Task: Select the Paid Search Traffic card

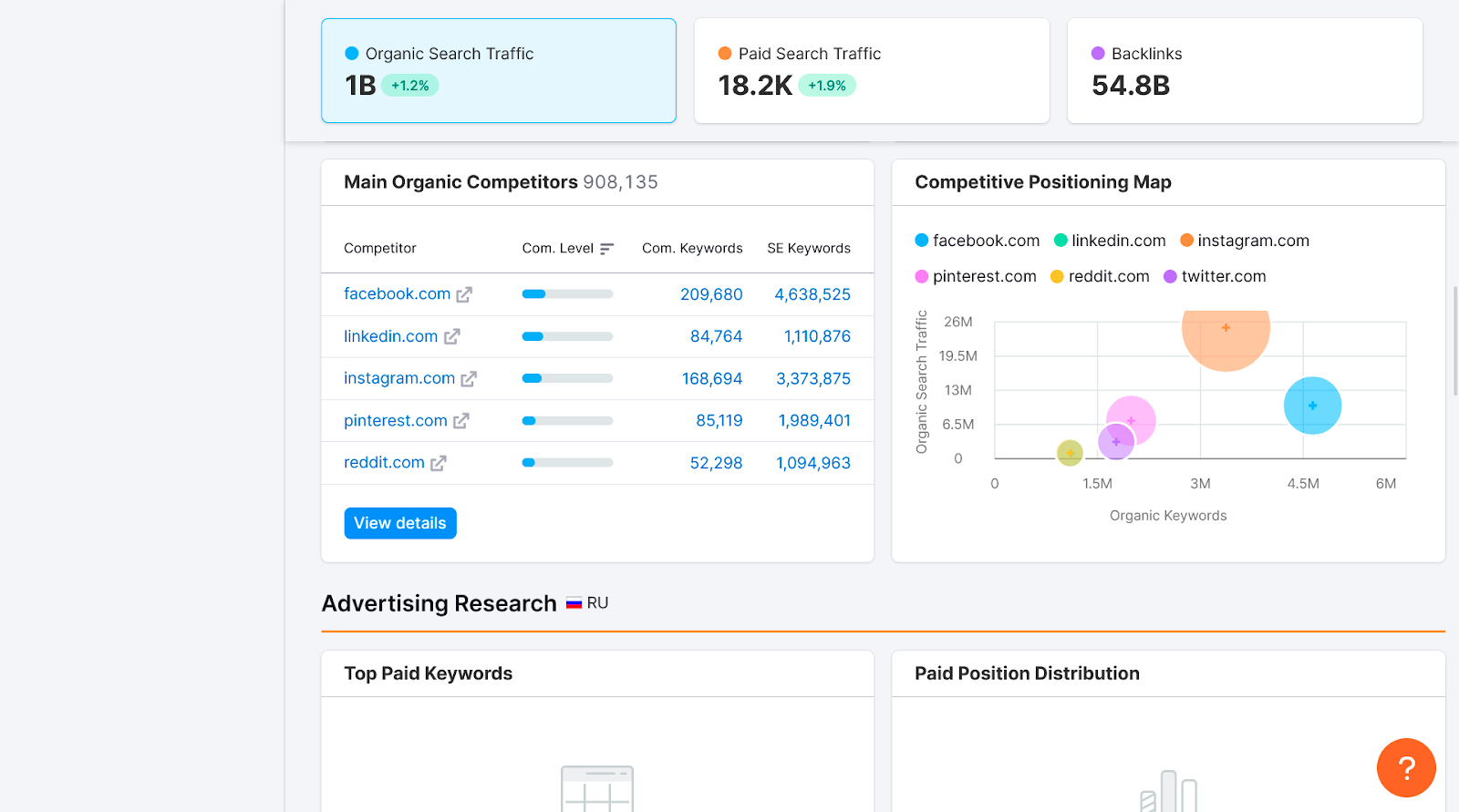Action: [872, 70]
